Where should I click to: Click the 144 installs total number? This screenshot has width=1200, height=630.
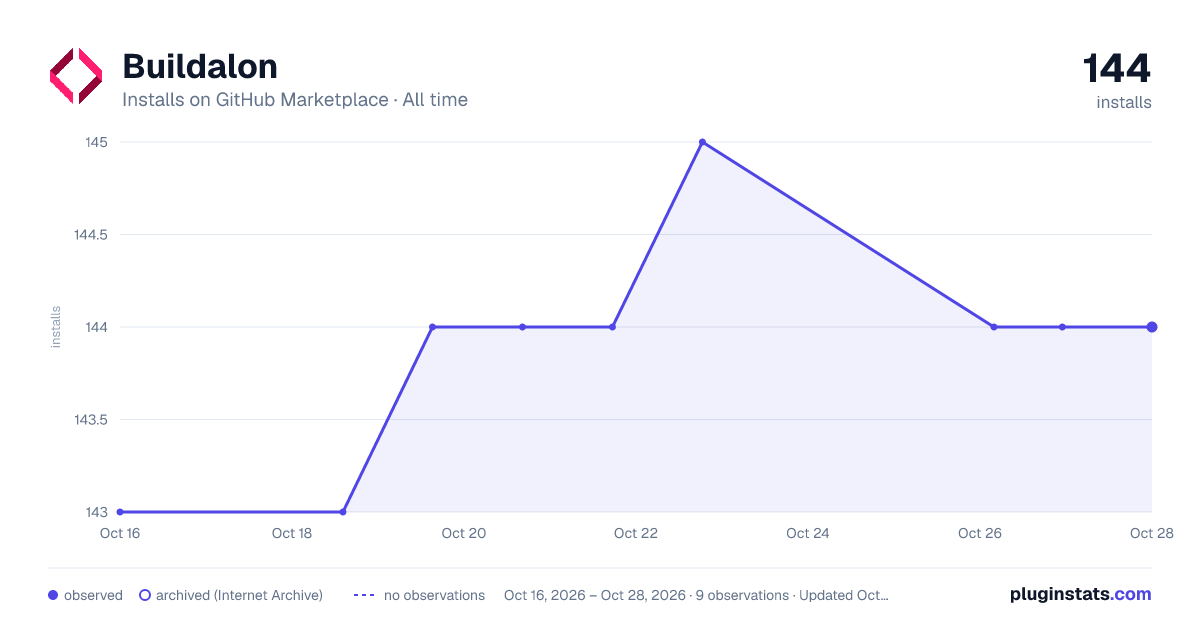click(x=1117, y=68)
